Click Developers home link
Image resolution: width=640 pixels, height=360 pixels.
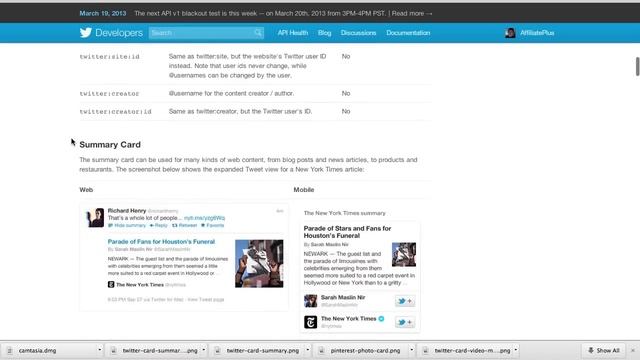(x=119, y=33)
